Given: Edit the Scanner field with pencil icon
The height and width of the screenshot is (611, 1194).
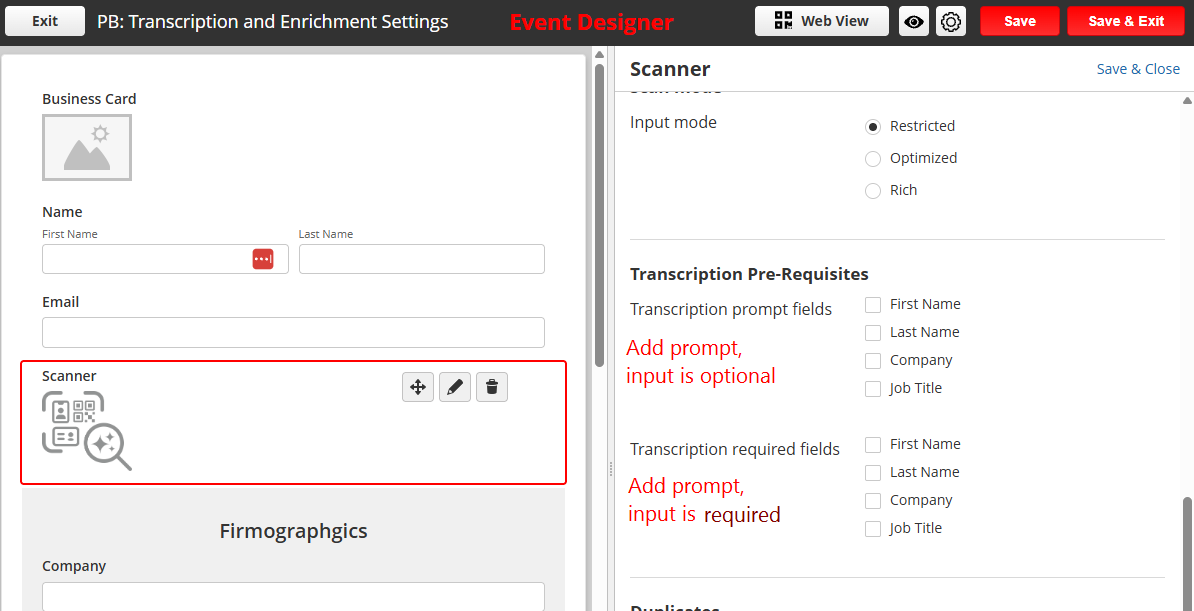Looking at the screenshot, I should [x=455, y=387].
